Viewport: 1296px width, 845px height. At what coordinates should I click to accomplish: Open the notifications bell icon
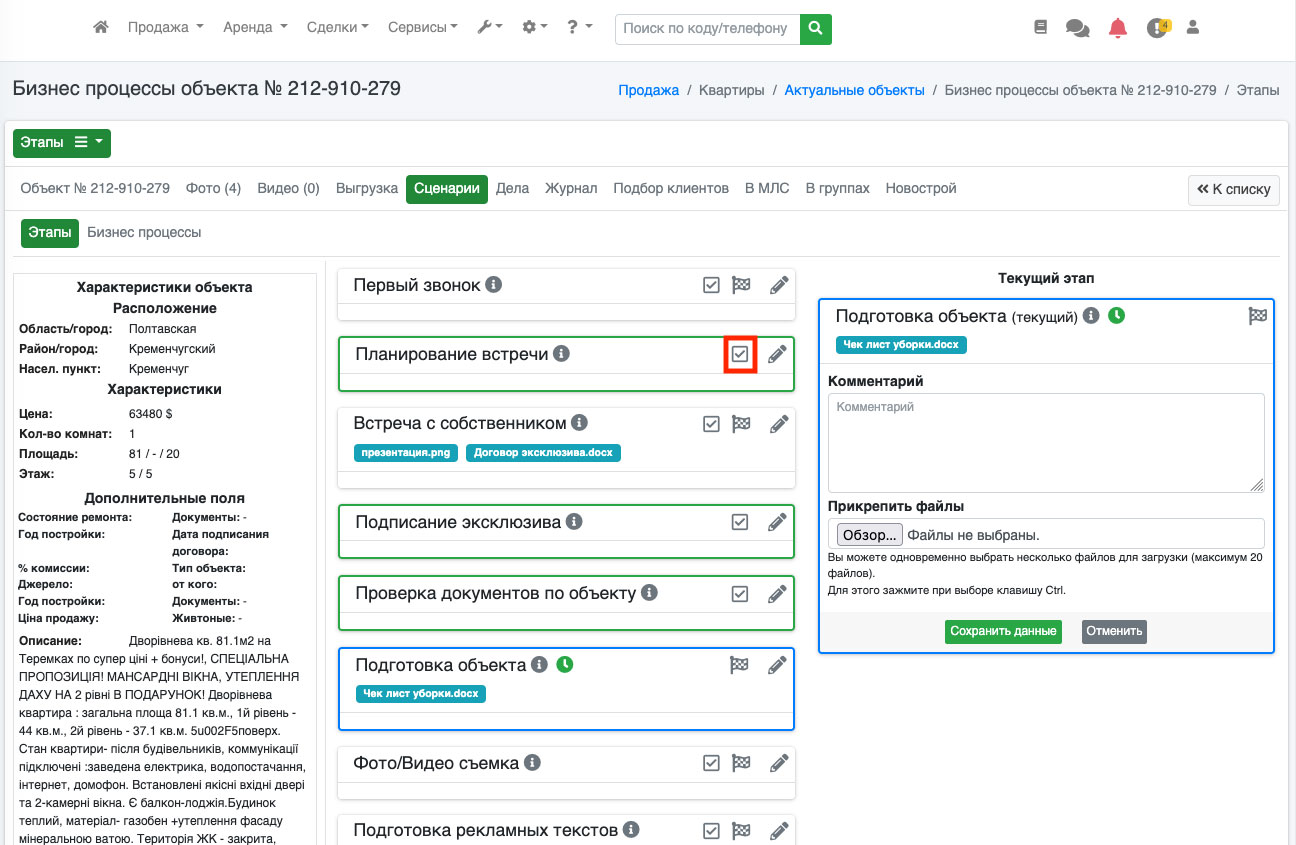point(1118,28)
